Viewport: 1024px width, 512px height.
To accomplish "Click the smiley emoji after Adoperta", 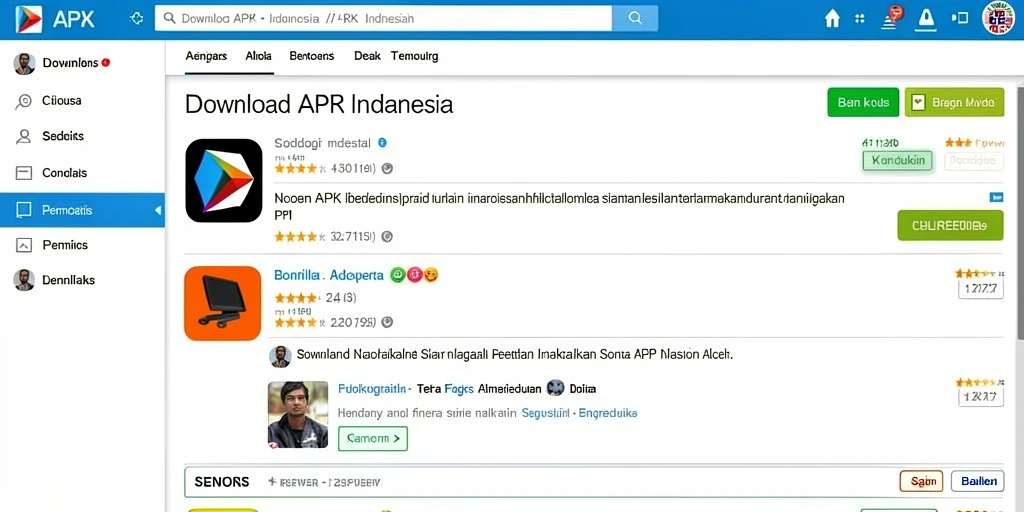I will [x=430, y=275].
